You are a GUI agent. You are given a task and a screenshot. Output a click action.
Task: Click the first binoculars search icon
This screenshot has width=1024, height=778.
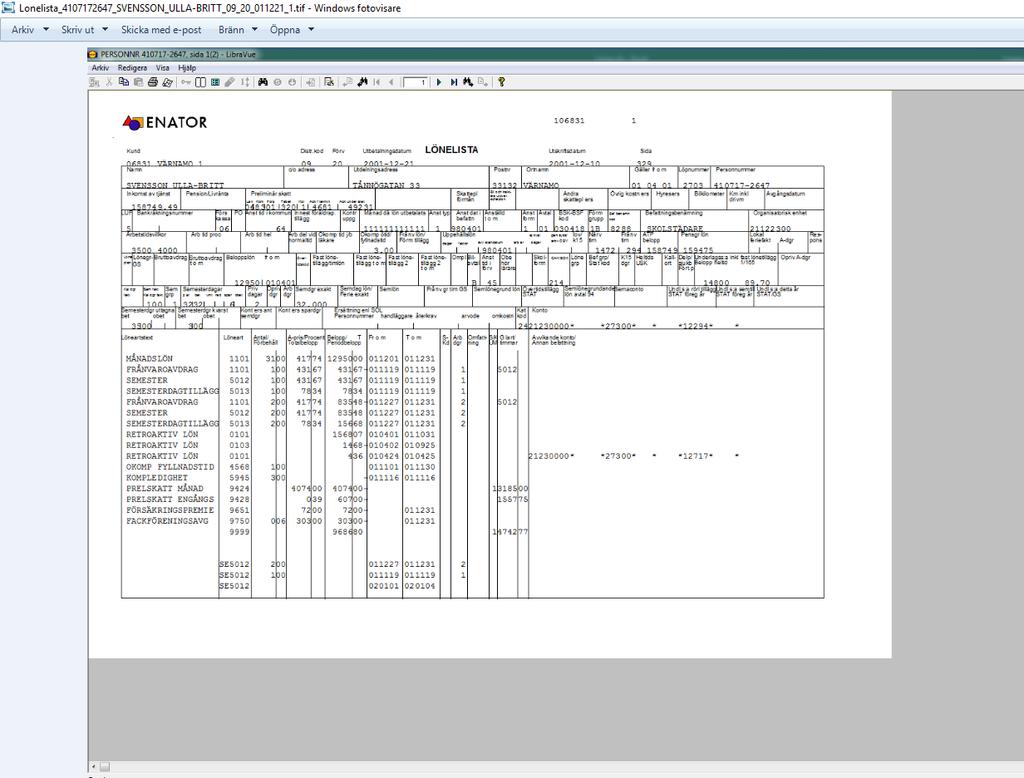tap(263, 82)
